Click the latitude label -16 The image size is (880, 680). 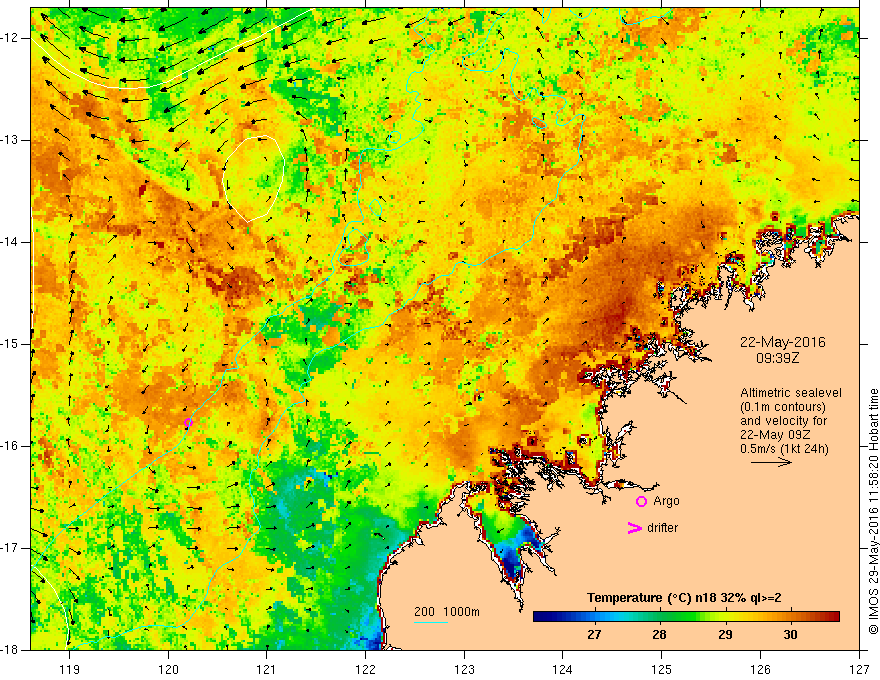pos(10,446)
